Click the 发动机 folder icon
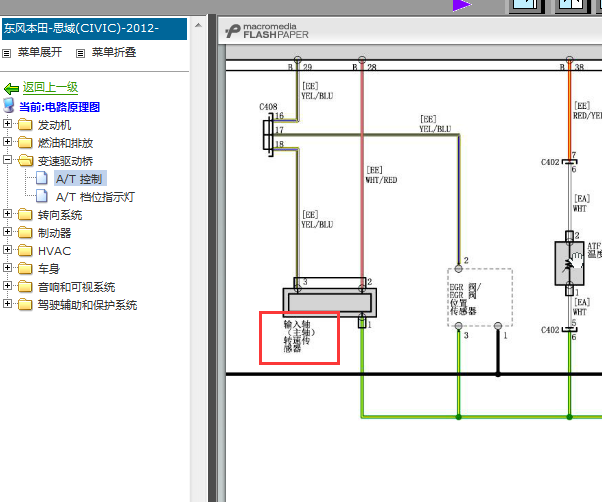This screenshot has height=502, width=602. tap(25, 124)
